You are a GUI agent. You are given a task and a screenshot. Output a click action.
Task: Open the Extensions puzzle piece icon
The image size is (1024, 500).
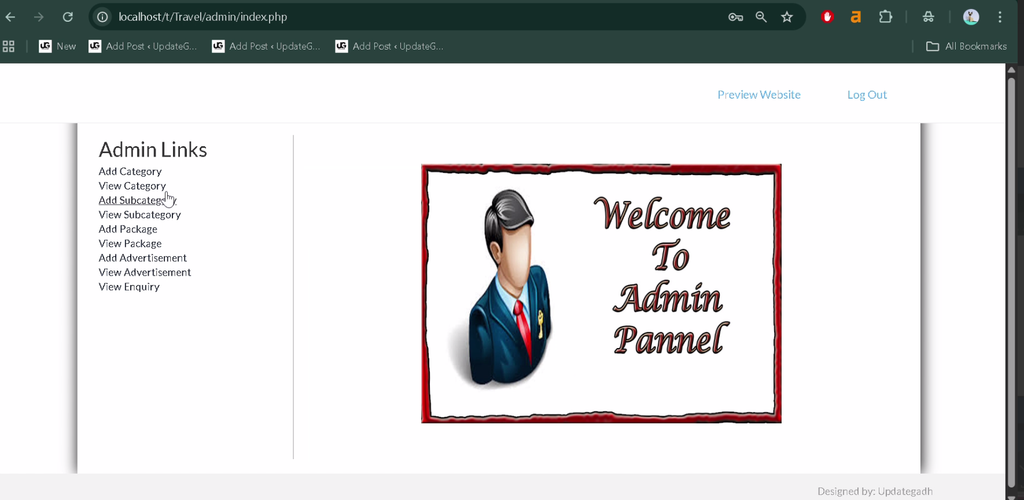[x=885, y=17]
